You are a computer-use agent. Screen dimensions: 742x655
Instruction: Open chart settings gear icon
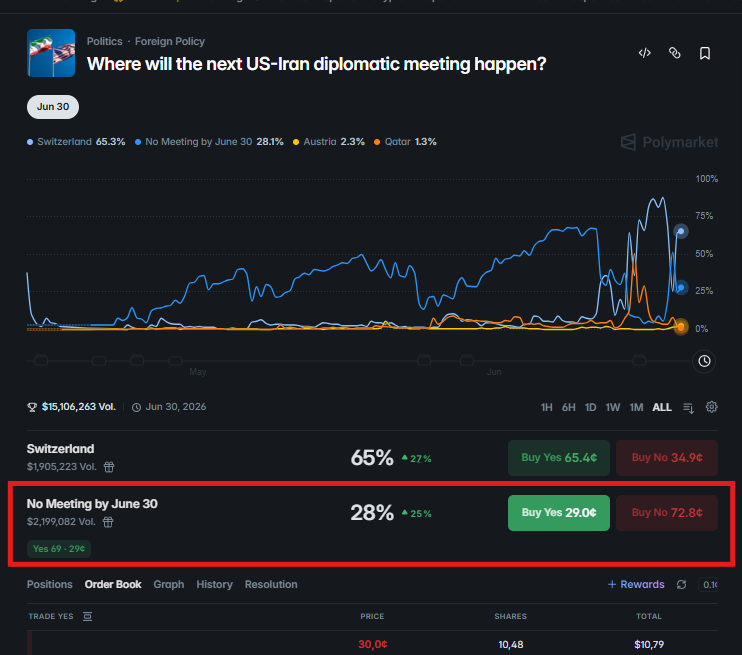711,407
